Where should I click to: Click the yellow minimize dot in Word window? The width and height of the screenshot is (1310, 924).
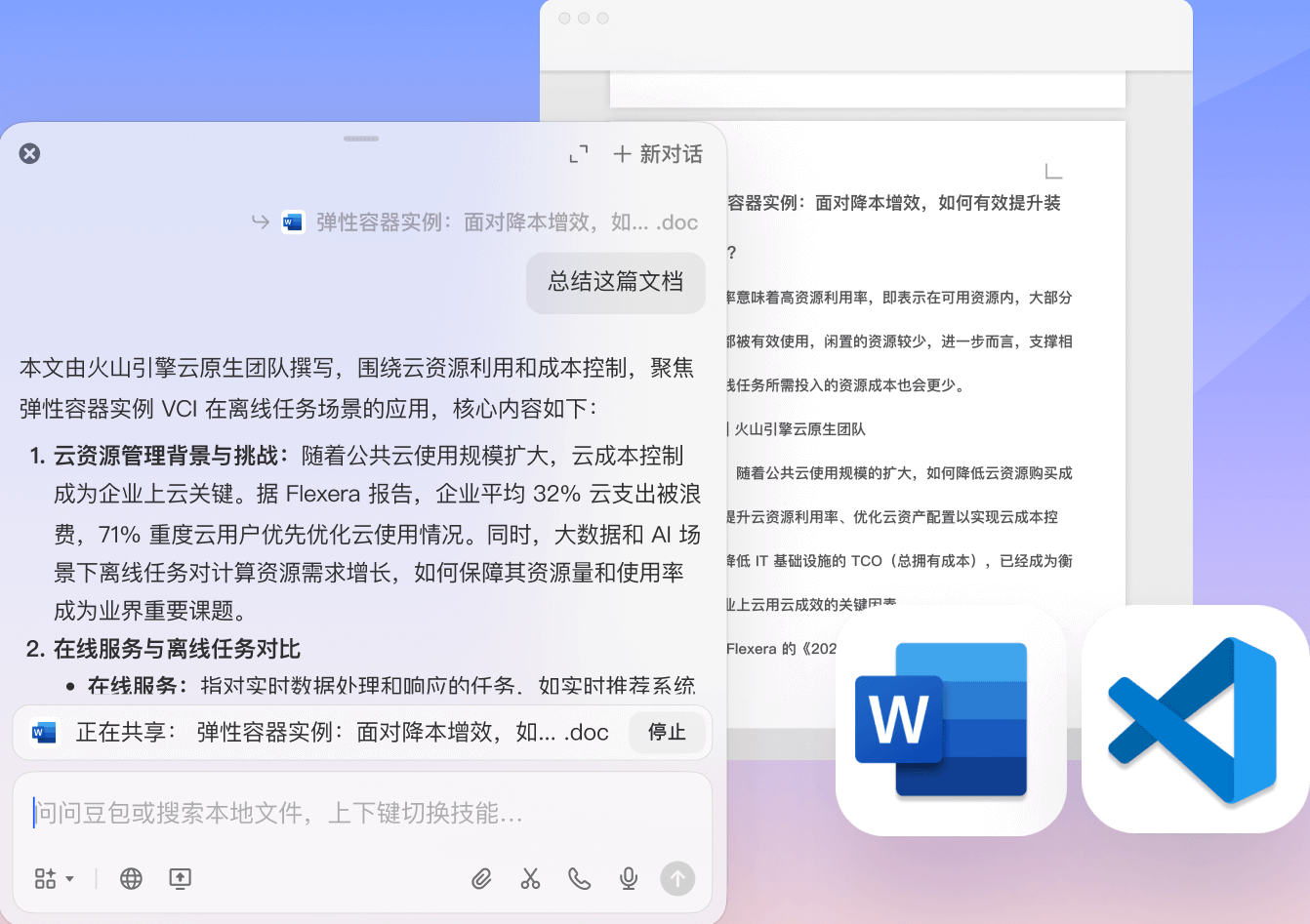pyautogui.click(x=584, y=19)
